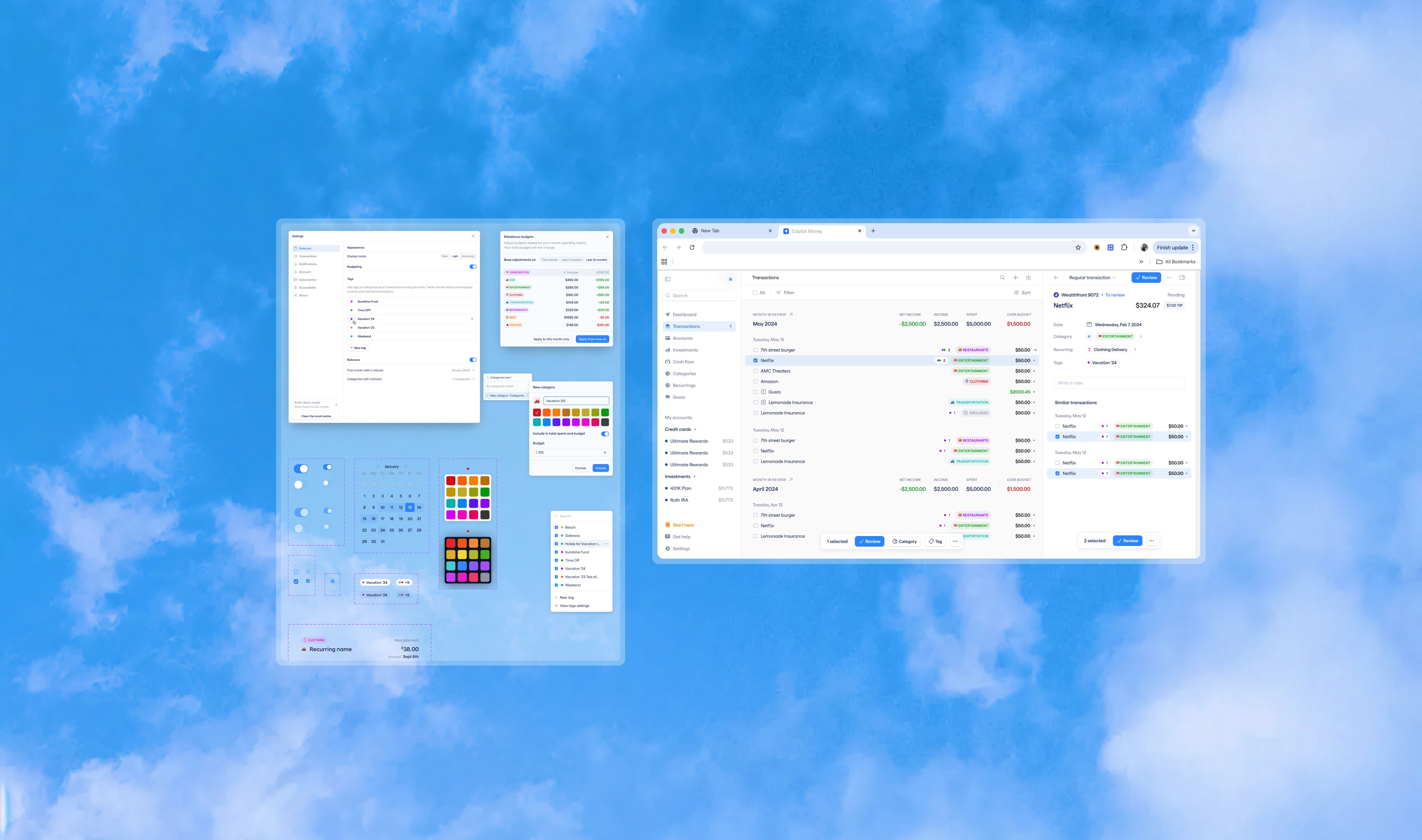Click the search magnifier icon in Transactions header
The image size is (1422, 840).
tap(1002, 277)
